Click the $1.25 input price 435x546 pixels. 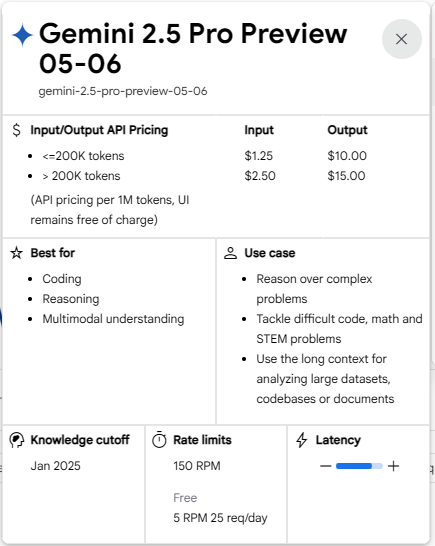tap(258, 156)
